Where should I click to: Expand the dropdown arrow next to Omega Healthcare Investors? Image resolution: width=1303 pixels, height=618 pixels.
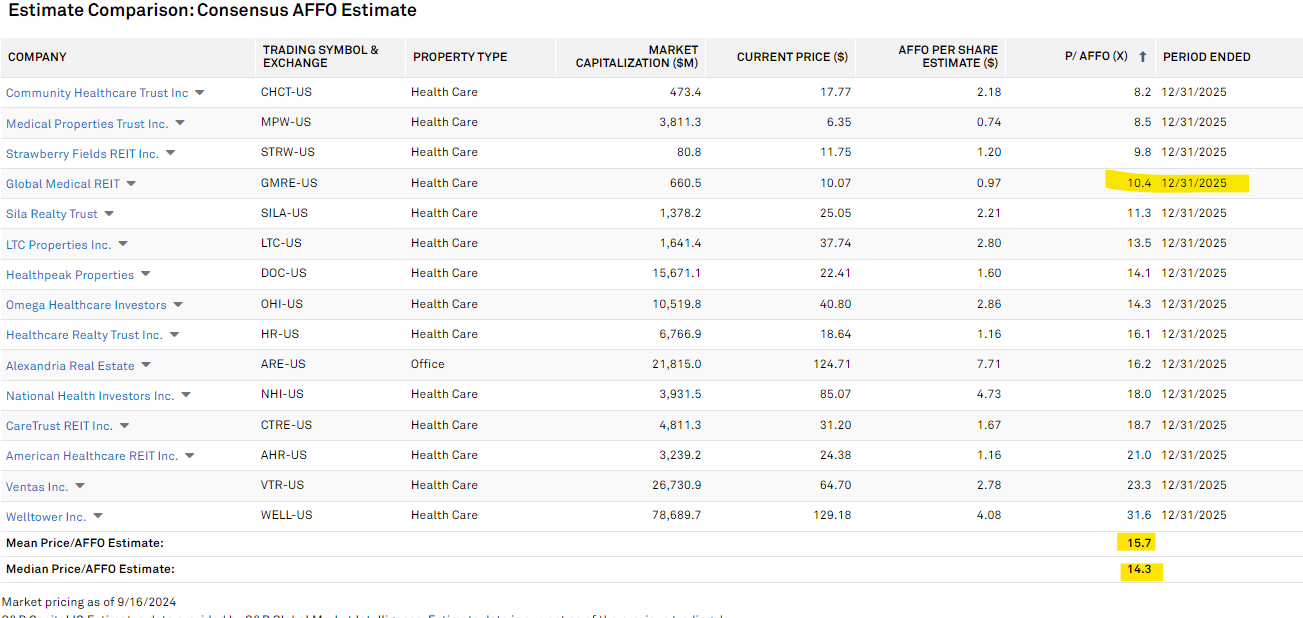178,305
